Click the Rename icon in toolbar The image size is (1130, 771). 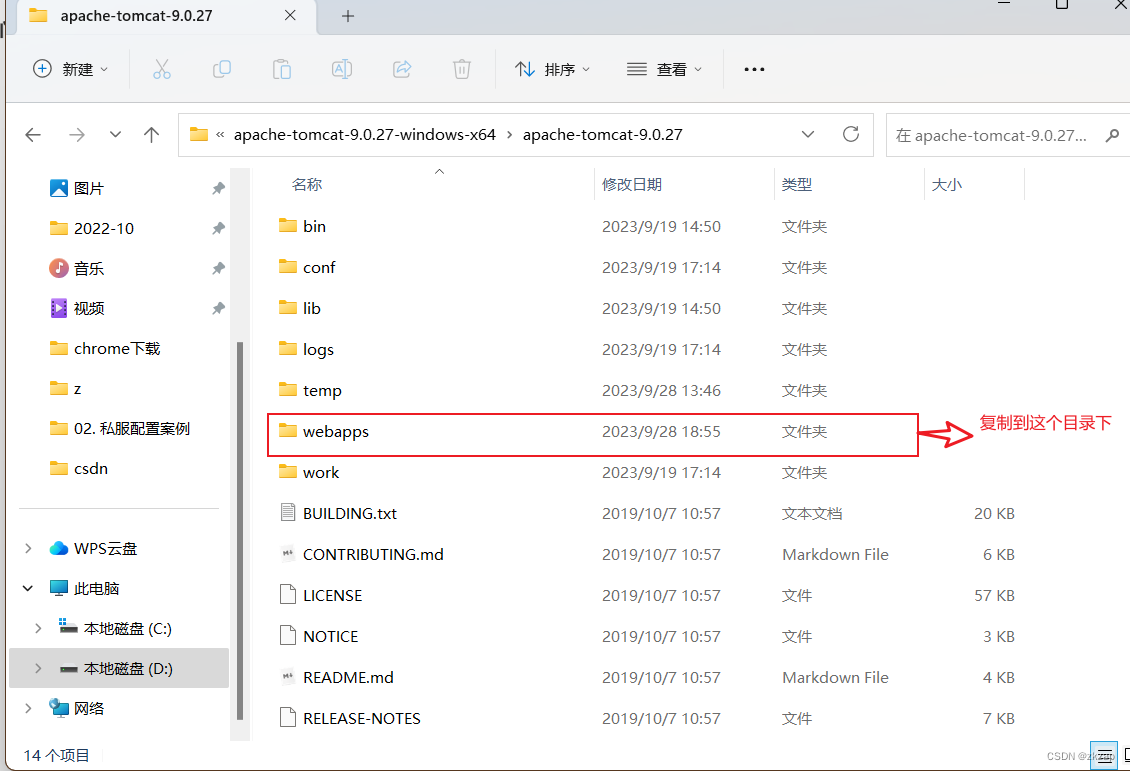[342, 69]
